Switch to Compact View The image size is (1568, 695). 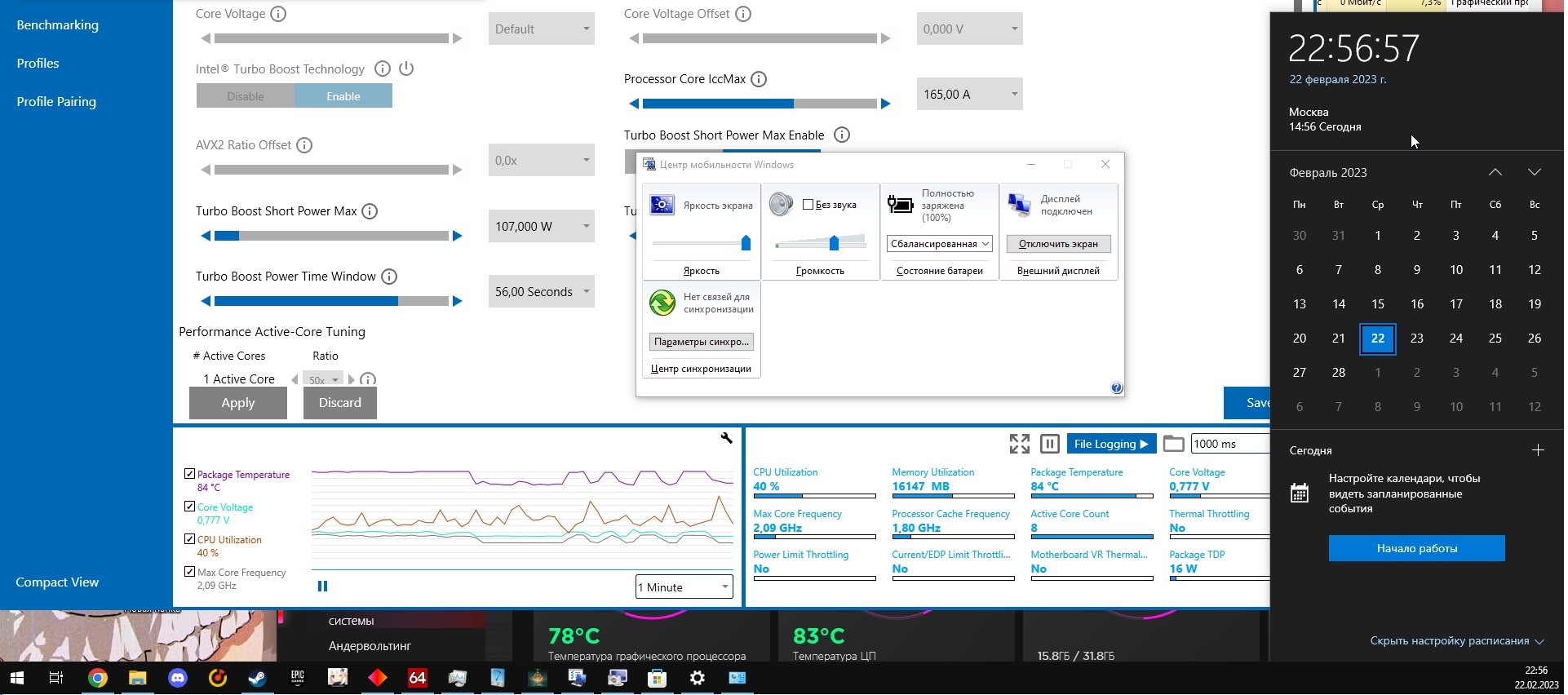pyautogui.click(x=57, y=582)
